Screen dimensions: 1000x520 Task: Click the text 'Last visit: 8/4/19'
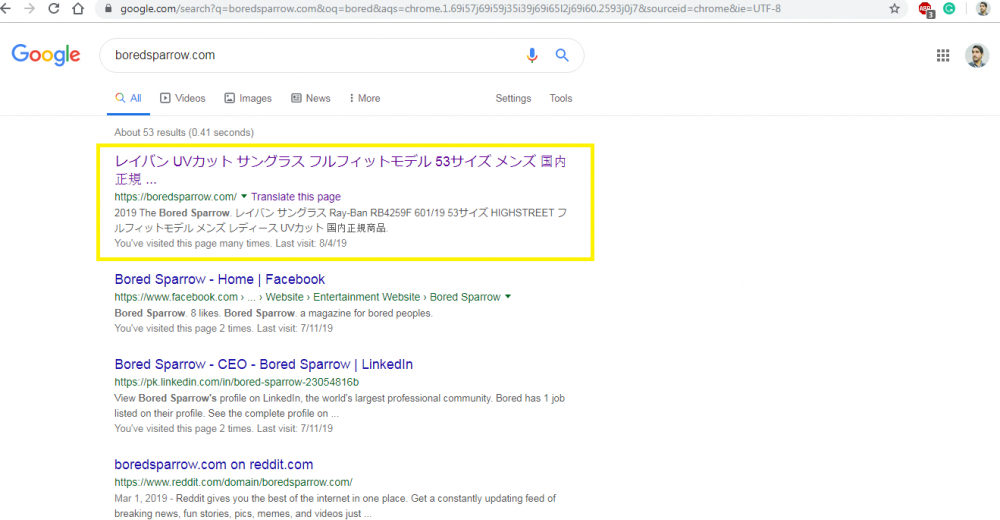pyautogui.click(x=311, y=243)
